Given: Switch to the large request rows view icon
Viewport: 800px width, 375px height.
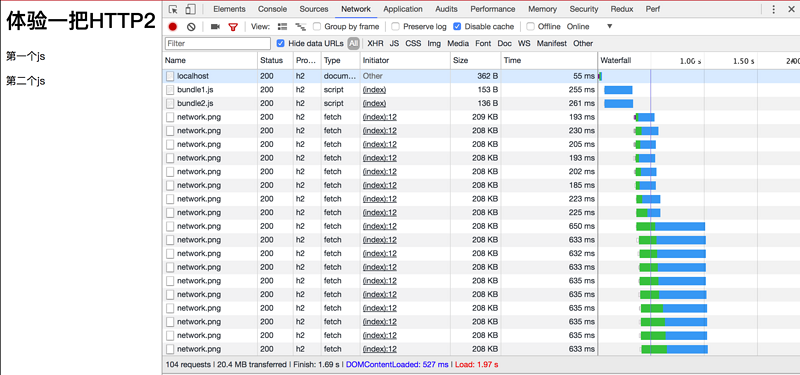Looking at the screenshot, I should tap(283, 27).
